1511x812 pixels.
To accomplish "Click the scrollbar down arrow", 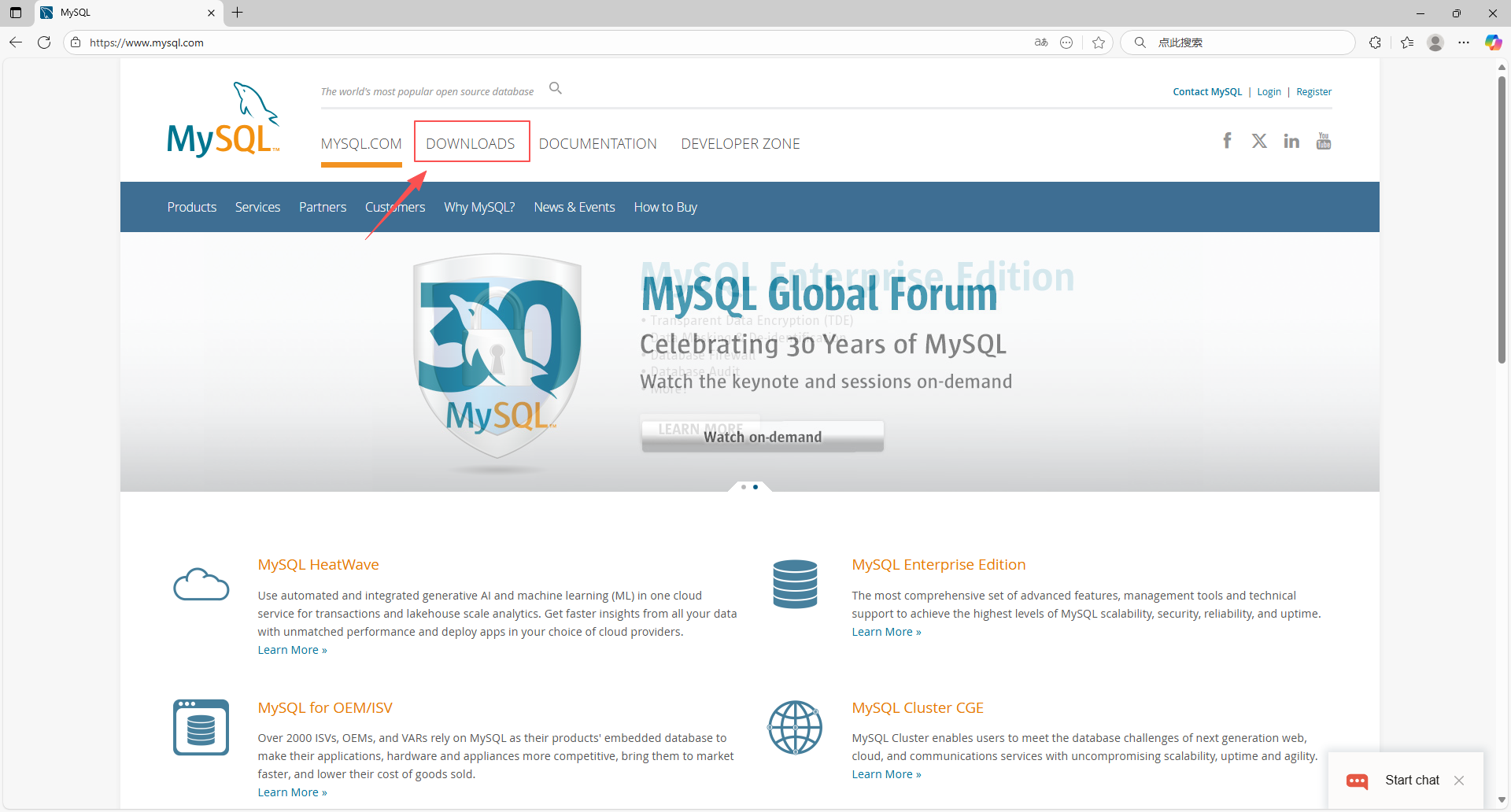I will (1502, 800).
